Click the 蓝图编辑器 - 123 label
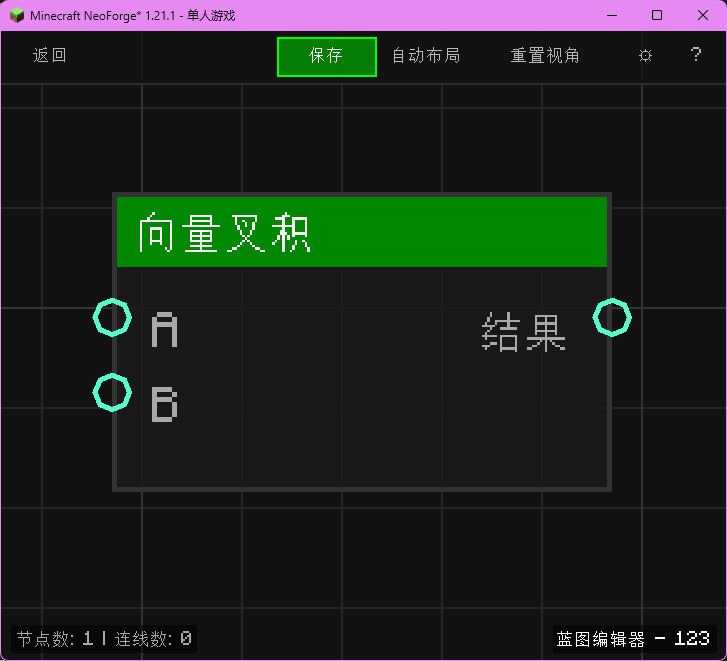 (x=633, y=639)
